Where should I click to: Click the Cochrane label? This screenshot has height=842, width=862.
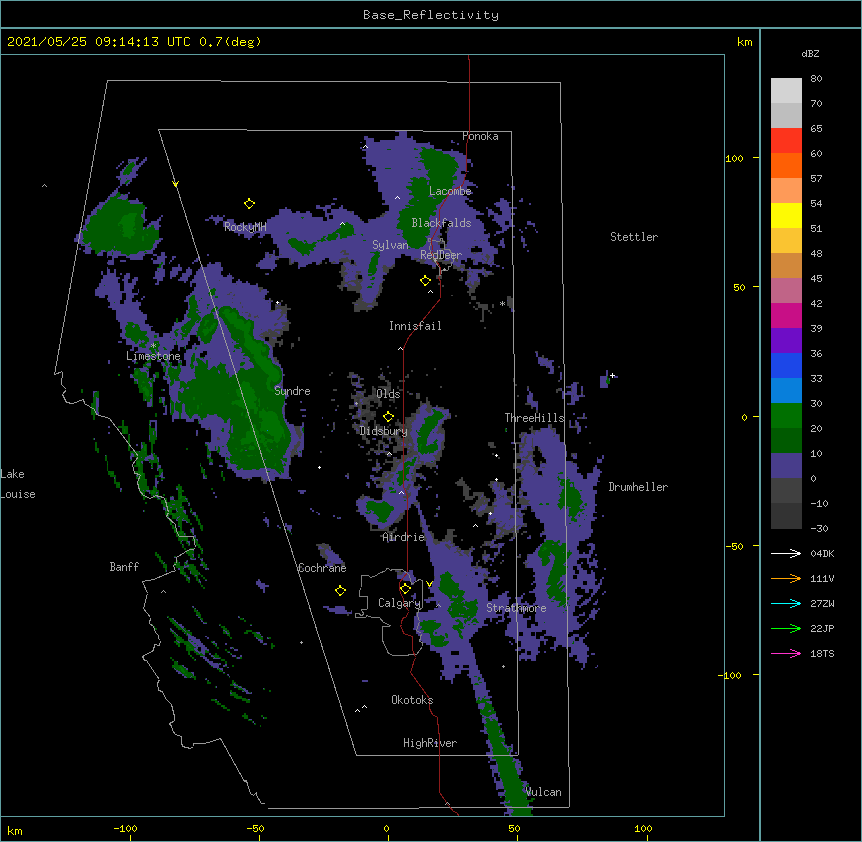click(x=322, y=568)
